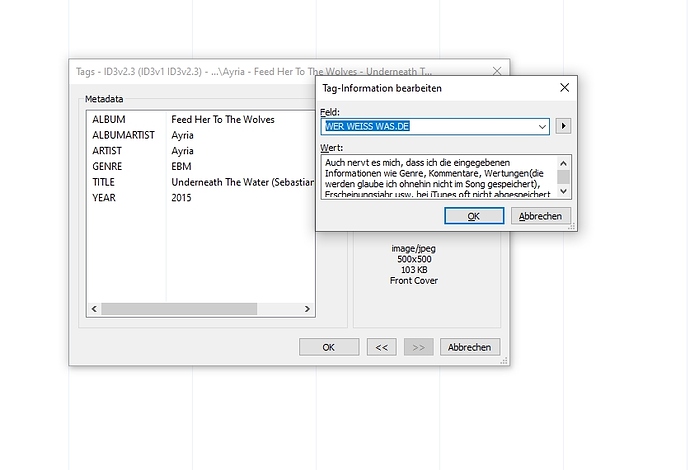This screenshot has width=690, height=470.
Task: Click the metadata list right scroll arrow
Action: pos(307,309)
